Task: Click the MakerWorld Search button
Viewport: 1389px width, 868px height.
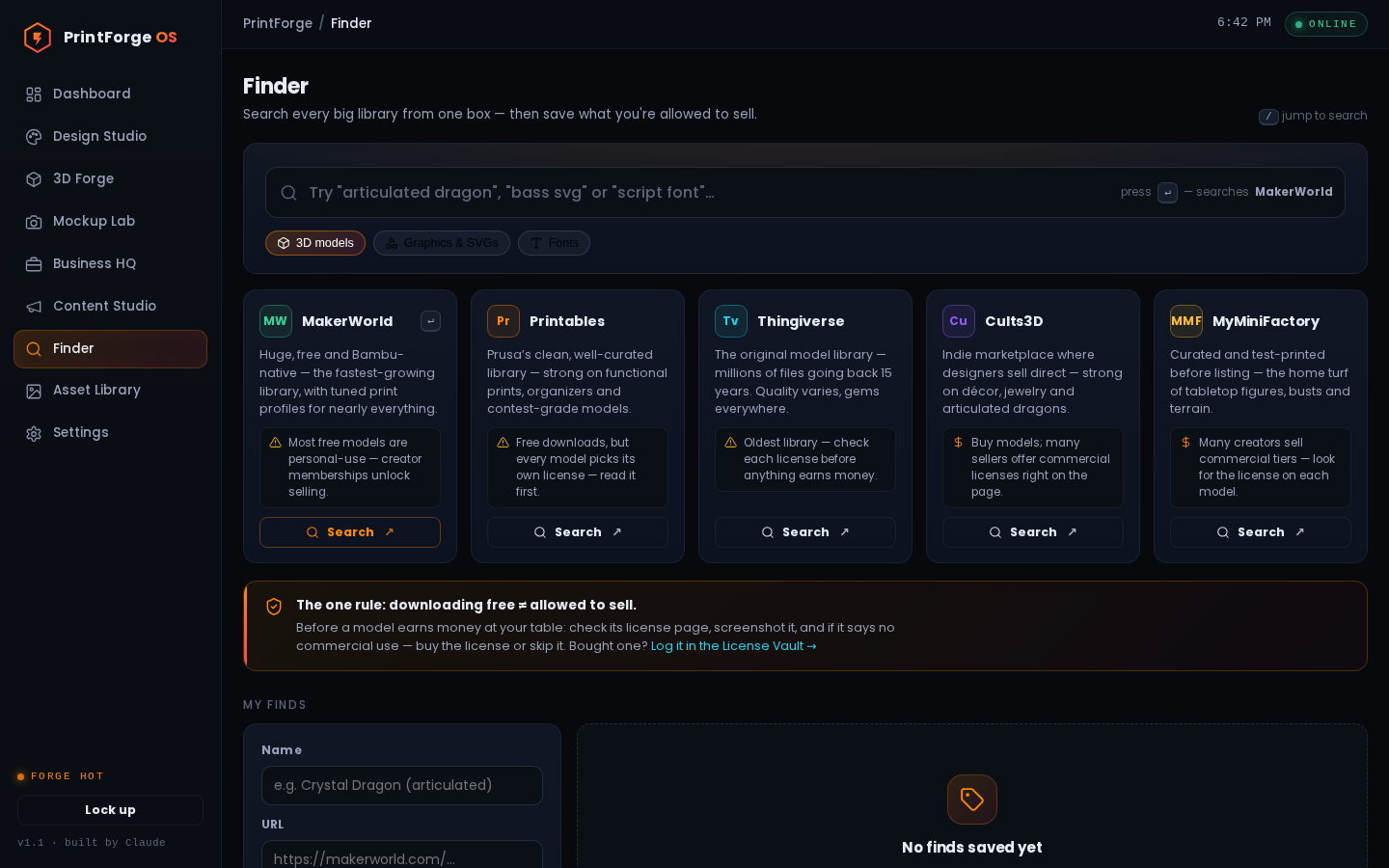Action: tap(350, 532)
